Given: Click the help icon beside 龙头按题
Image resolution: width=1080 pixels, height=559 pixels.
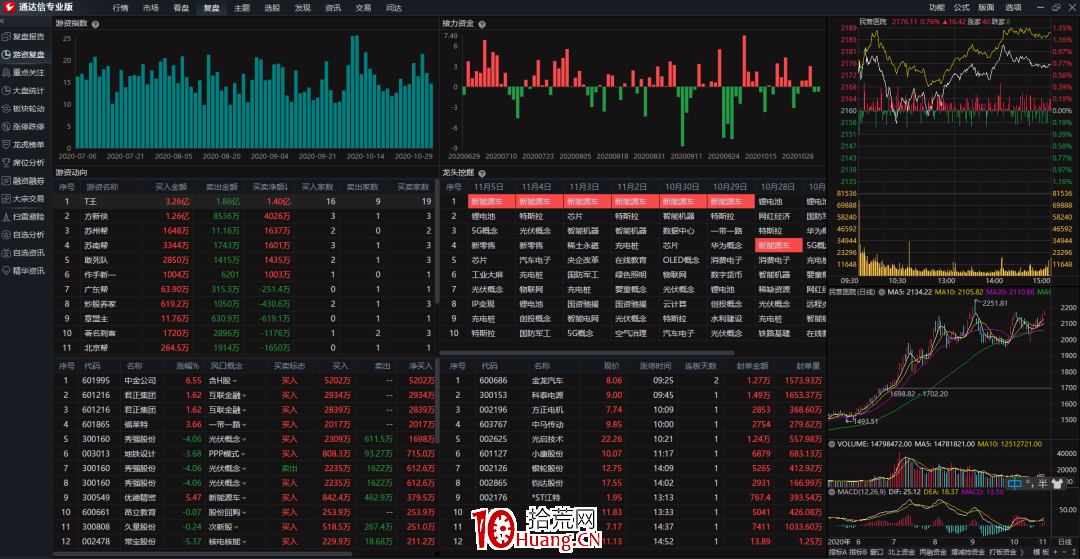Looking at the screenshot, I should point(482,173).
